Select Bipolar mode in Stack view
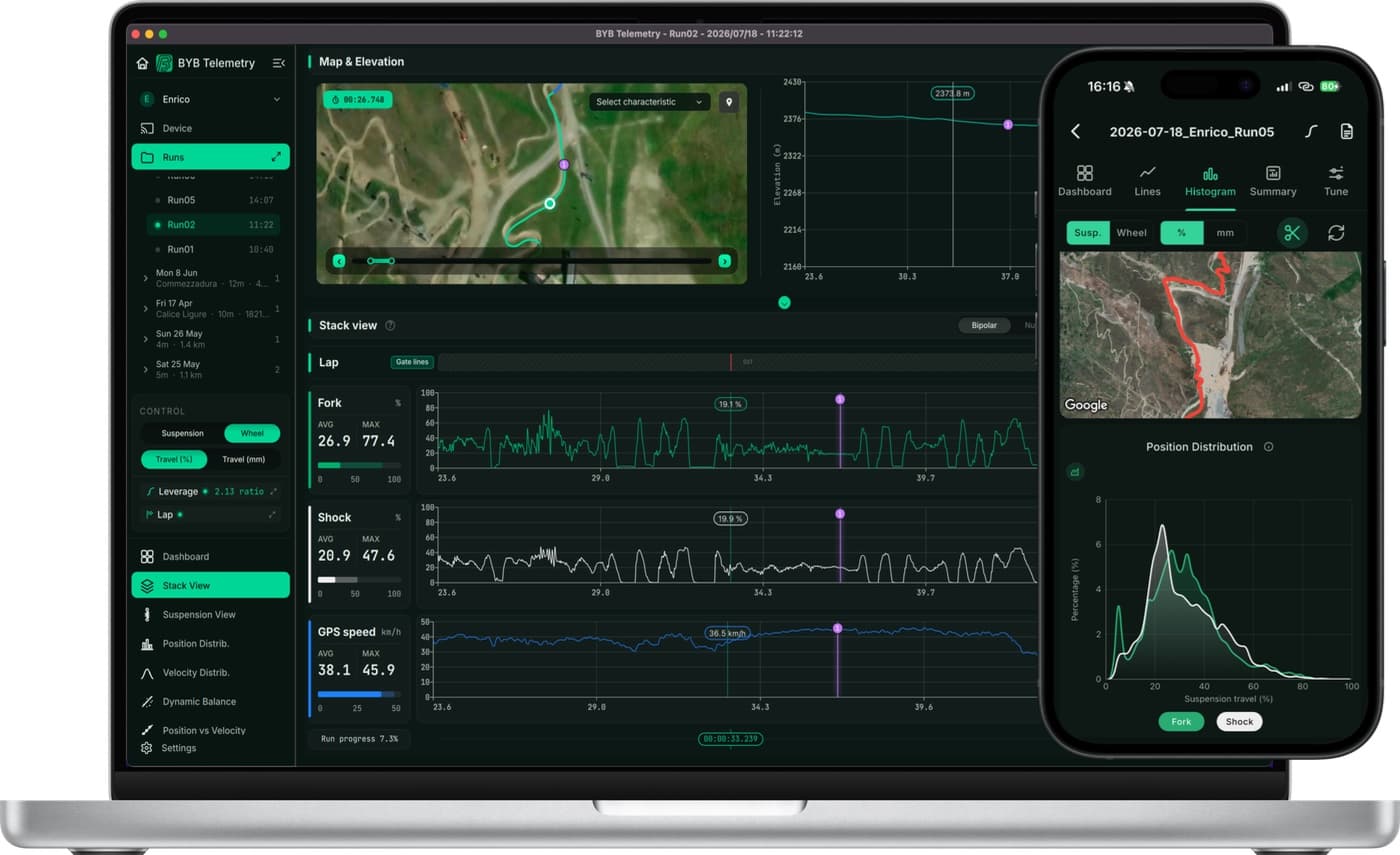The image size is (1400, 855). click(984, 325)
